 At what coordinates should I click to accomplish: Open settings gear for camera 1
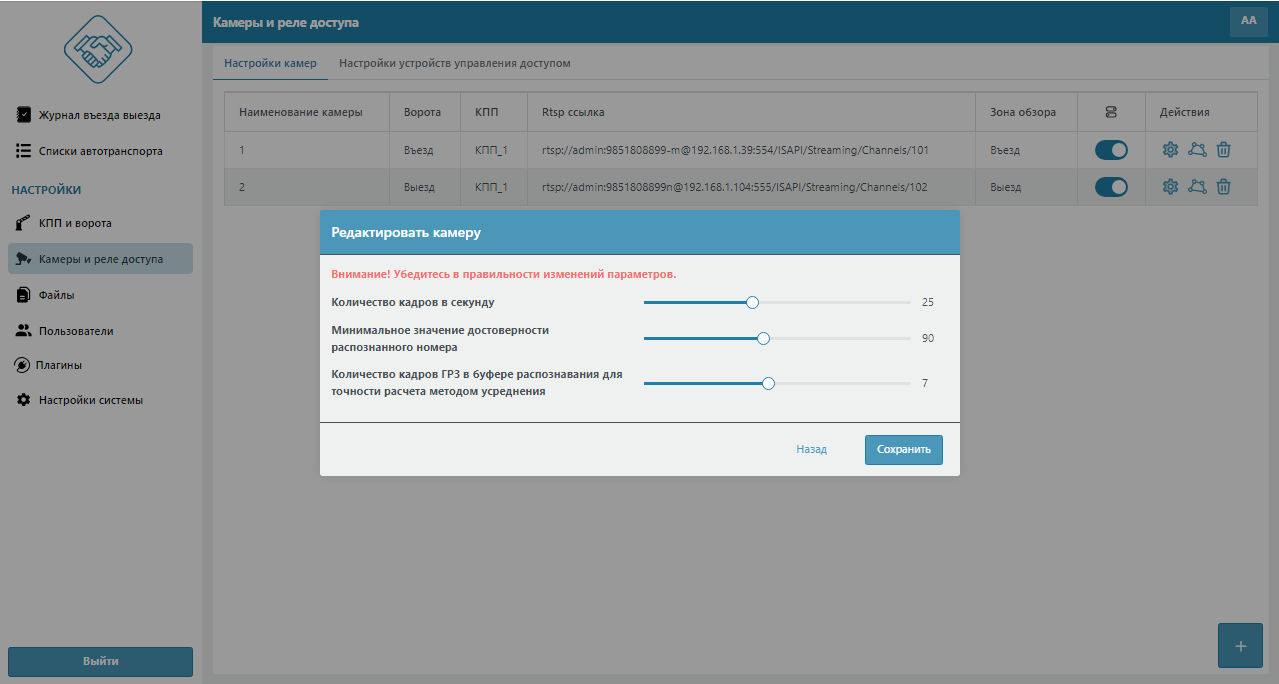click(x=1170, y=150)
